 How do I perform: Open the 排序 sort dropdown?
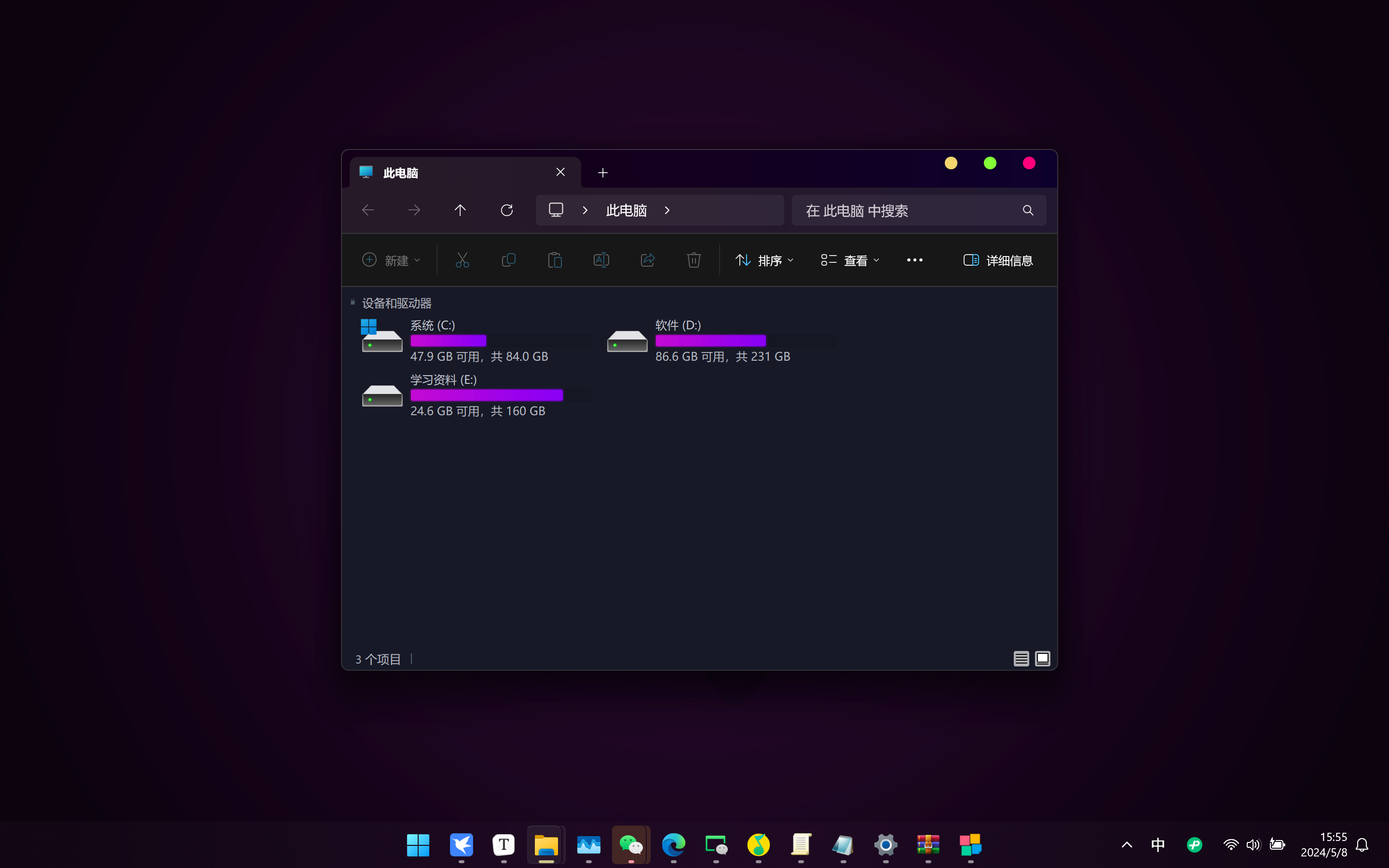coord(764,260)
